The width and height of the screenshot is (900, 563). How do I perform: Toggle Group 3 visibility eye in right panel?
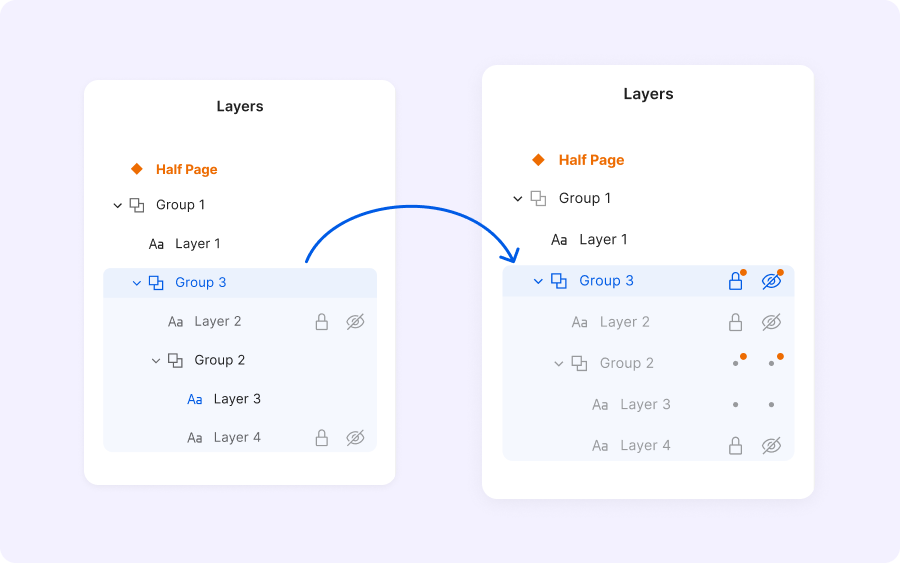[770, 282]
